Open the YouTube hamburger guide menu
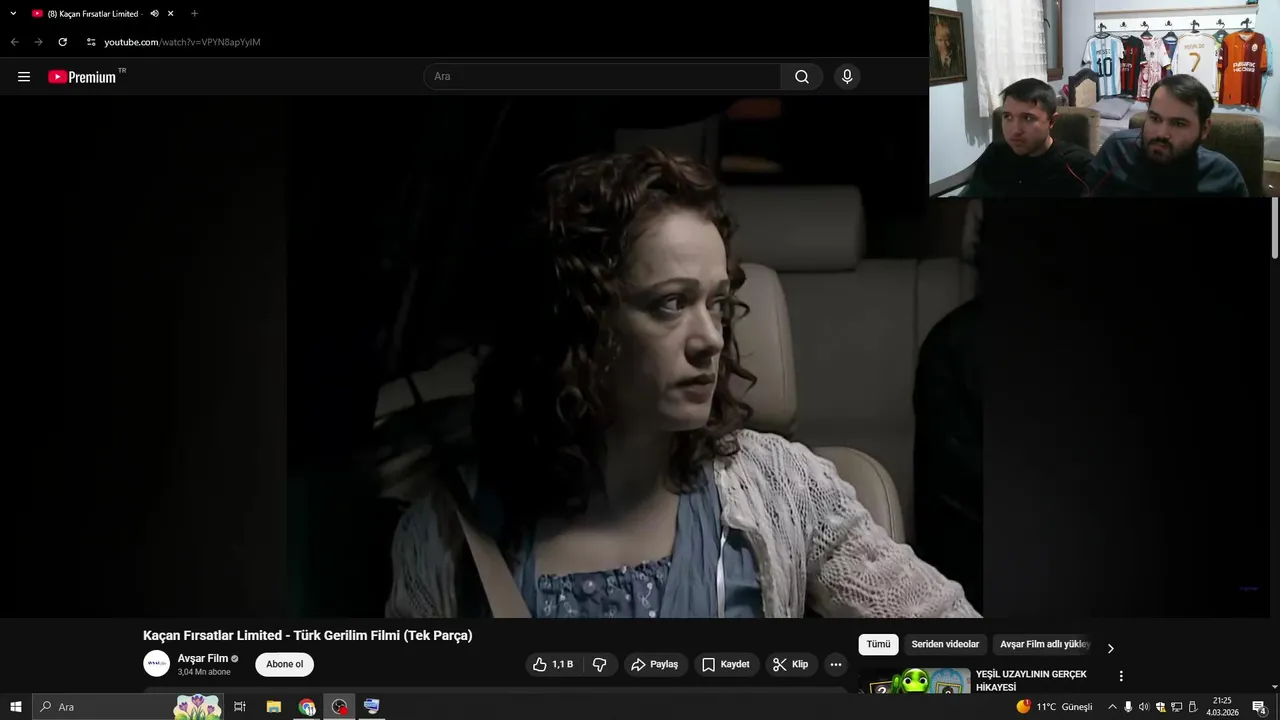The height and width of the screenshot is (720, 1280). pyautogui.click(x=24, y=77)
